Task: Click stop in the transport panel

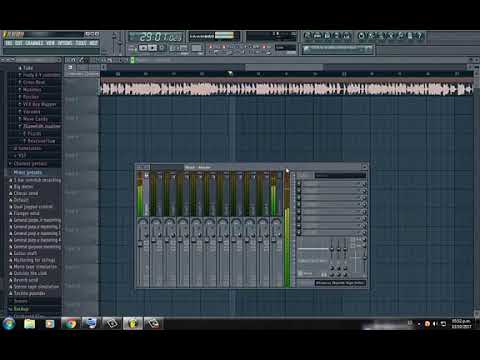Action: click(152, 48)
